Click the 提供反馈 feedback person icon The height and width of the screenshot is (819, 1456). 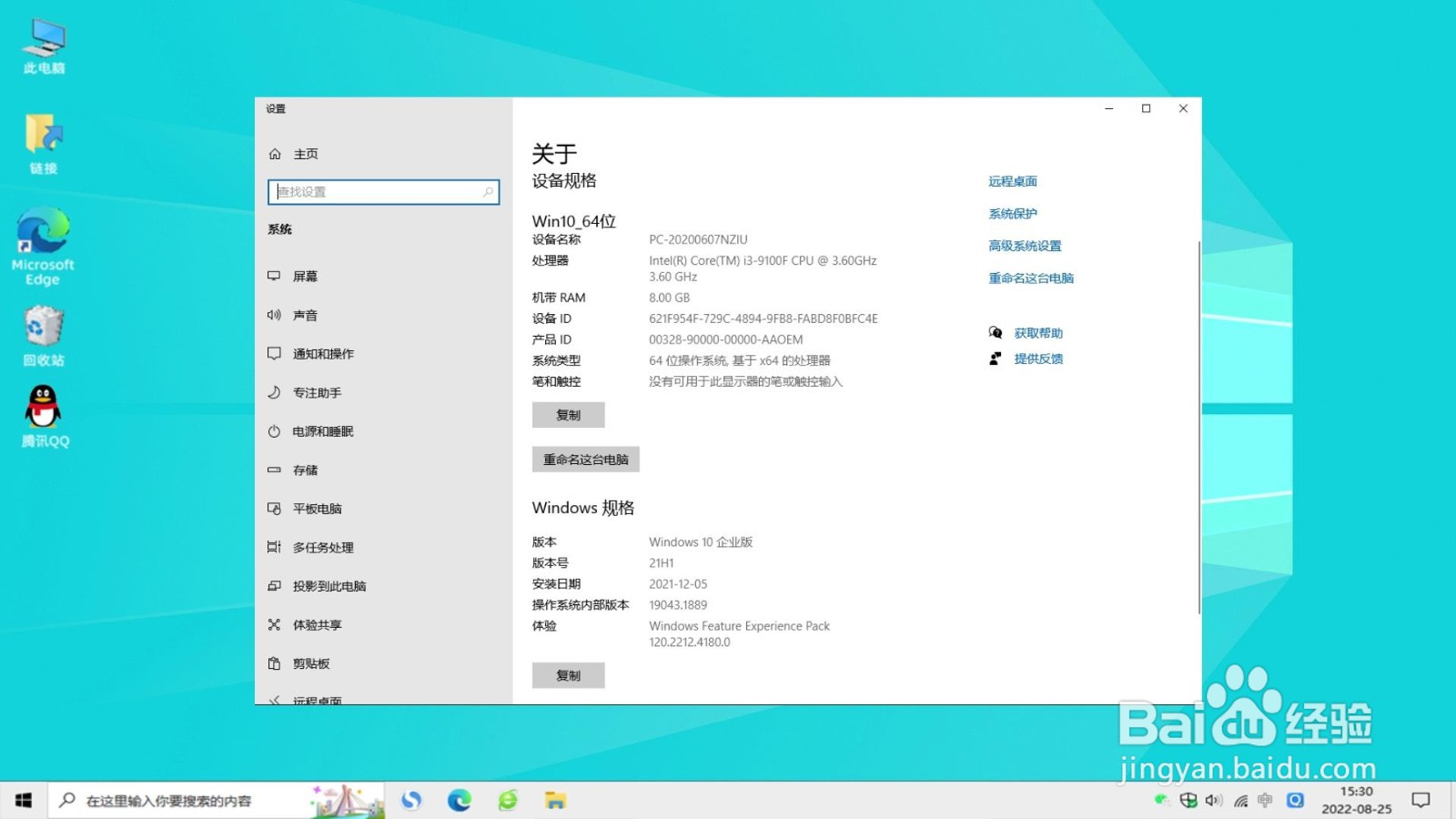coord(996,359)
